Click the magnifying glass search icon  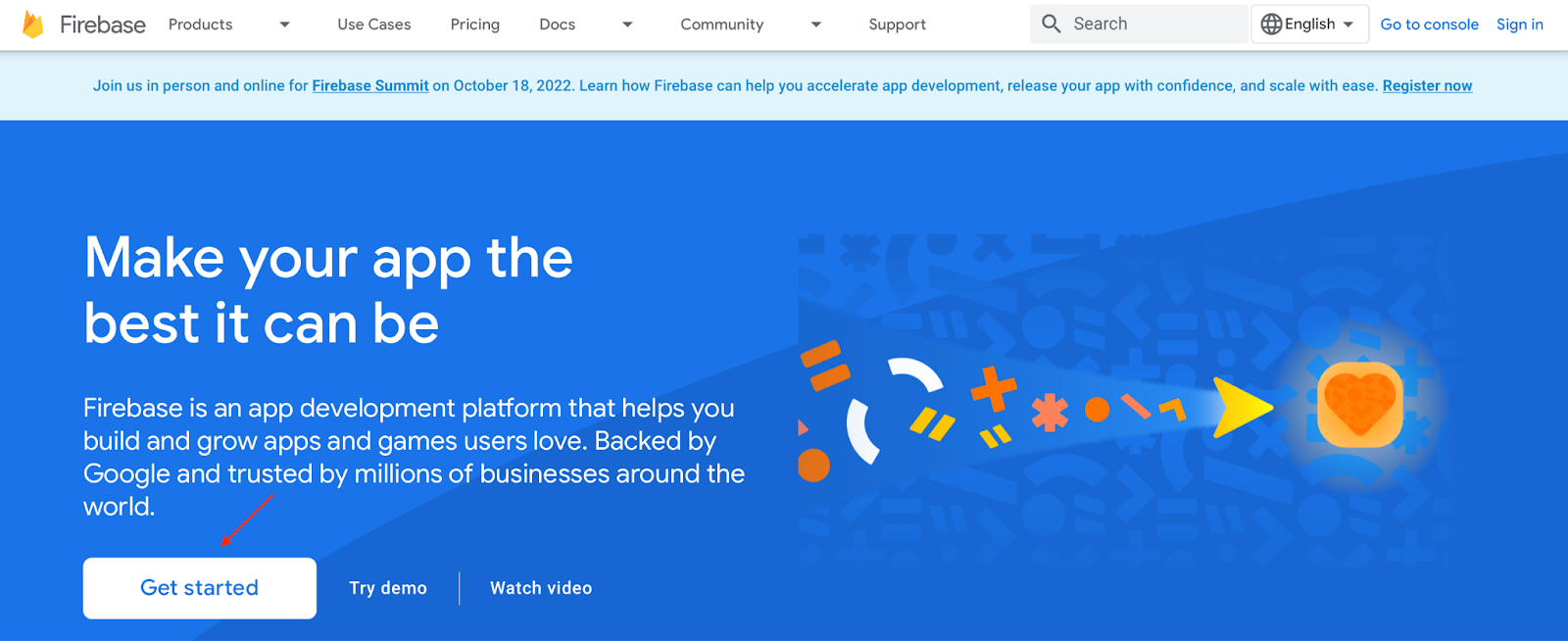(x=1051, y=24)
